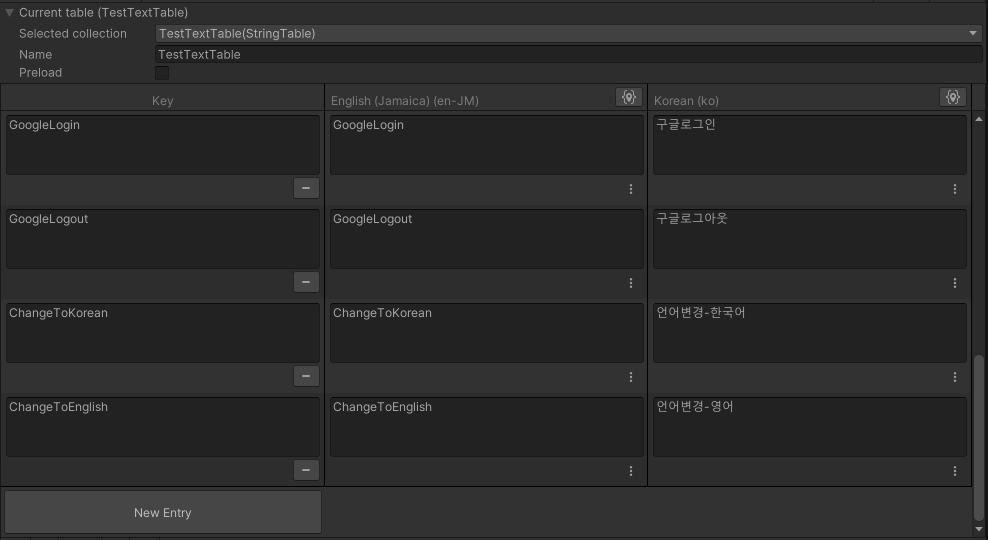Open options menu for English ChangeToKorean cell
Screen dimensions: 988x540
point(631,377)
